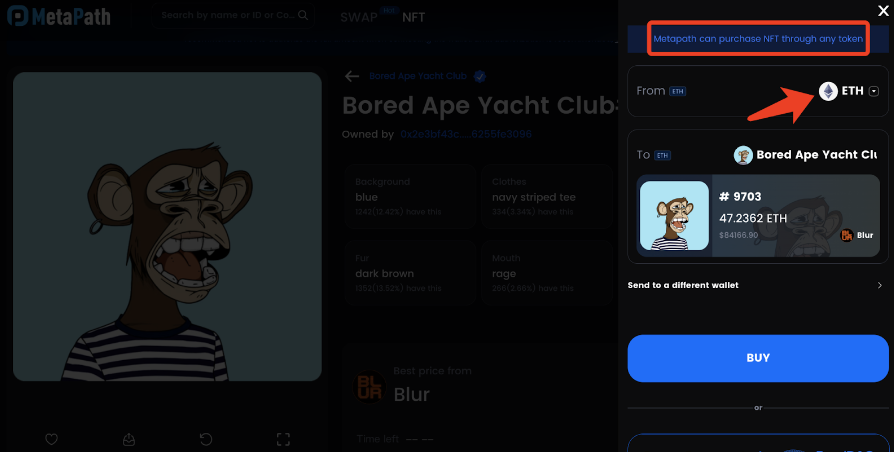
Task: Click the ETH network tag beside From
Action: (x=678, y=91)
